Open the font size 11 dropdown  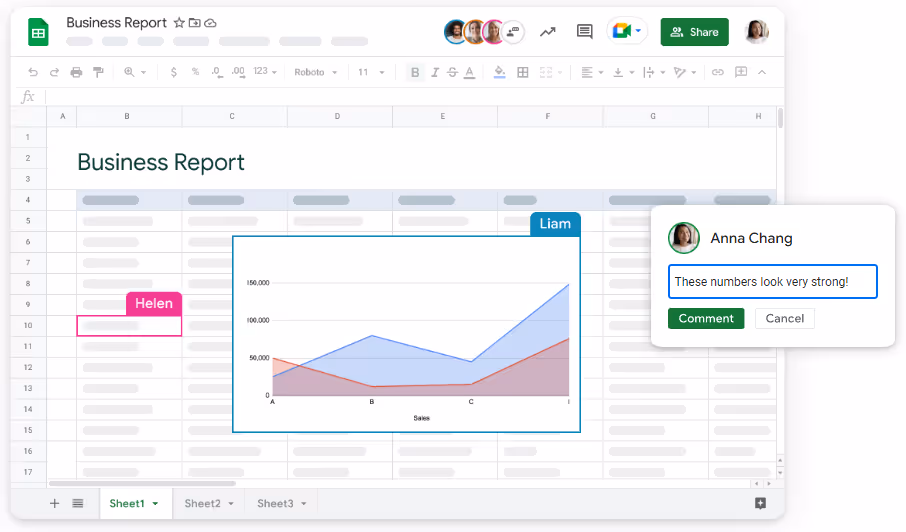[371, 72]
